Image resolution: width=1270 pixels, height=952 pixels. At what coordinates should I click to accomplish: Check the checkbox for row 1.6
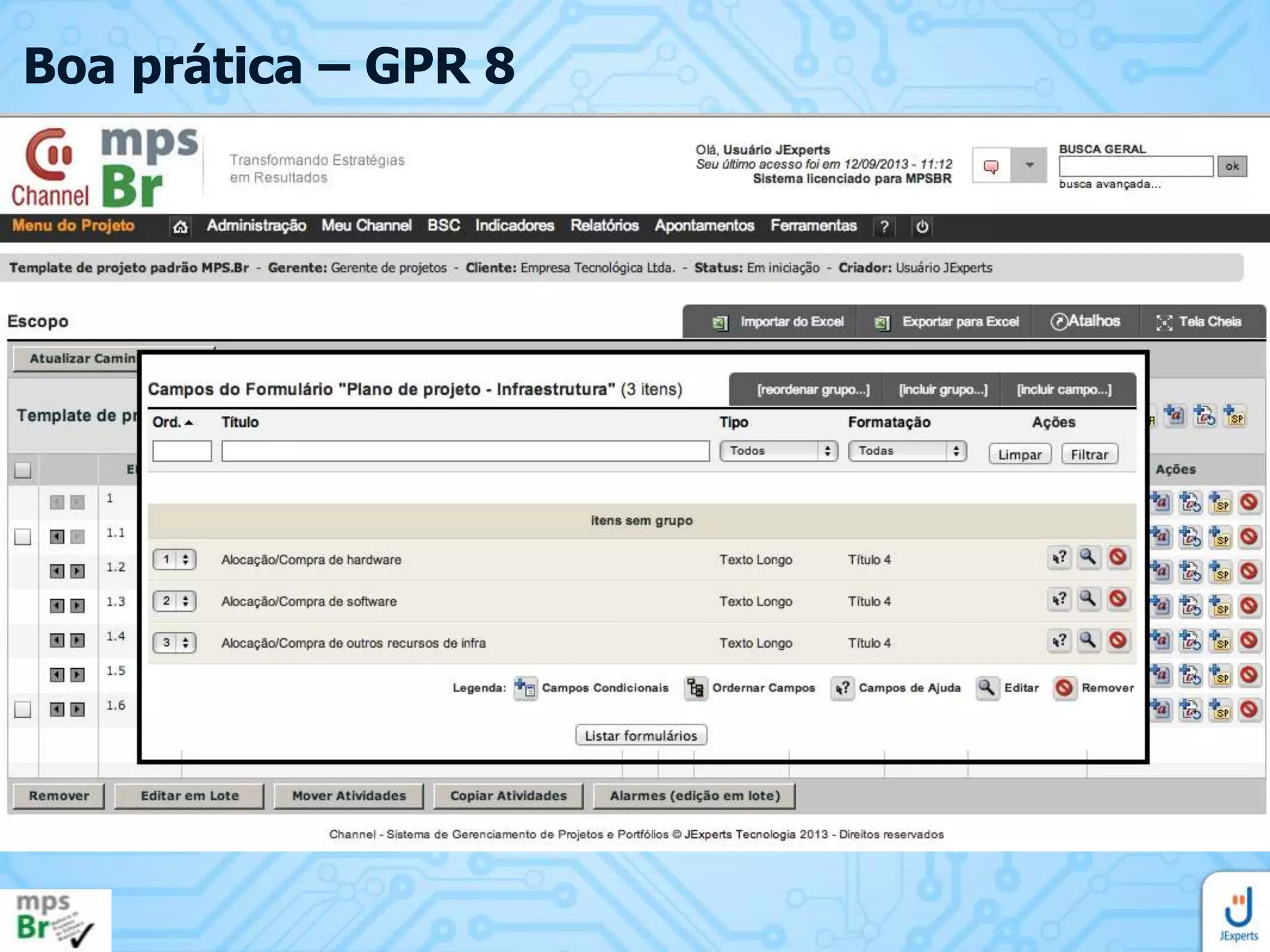[x=22, y=709]
